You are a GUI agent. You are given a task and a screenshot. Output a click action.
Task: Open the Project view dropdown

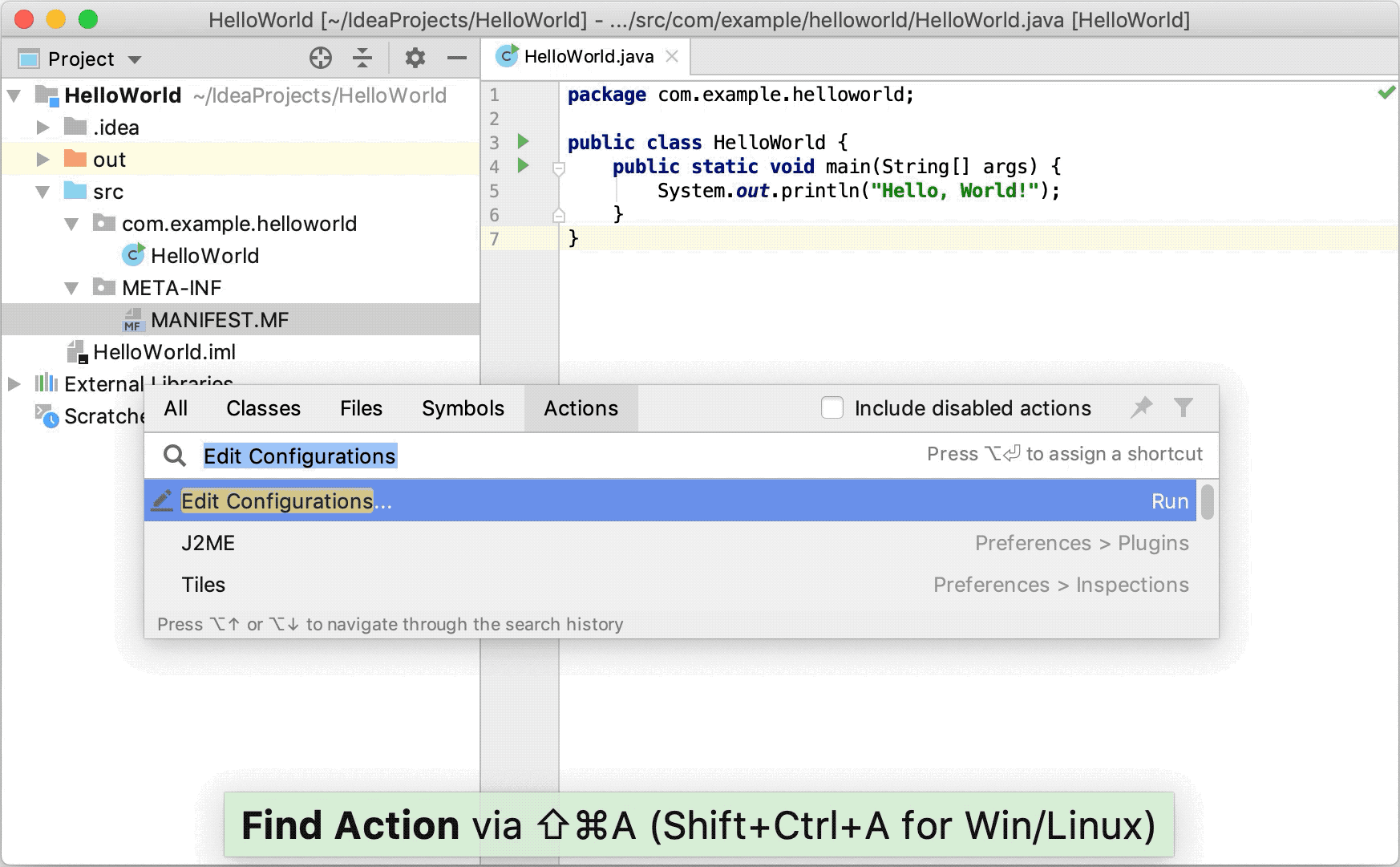point(135,59)
